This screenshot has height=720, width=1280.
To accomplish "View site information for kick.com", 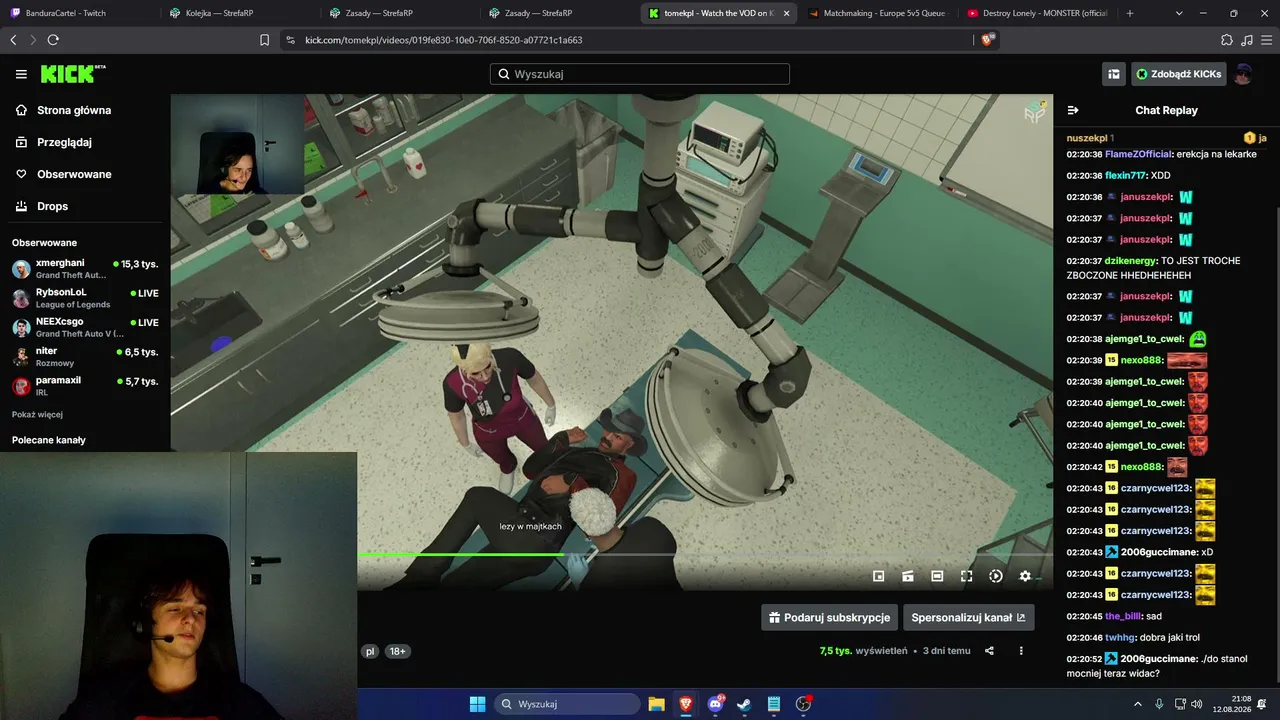I will 290,40.
